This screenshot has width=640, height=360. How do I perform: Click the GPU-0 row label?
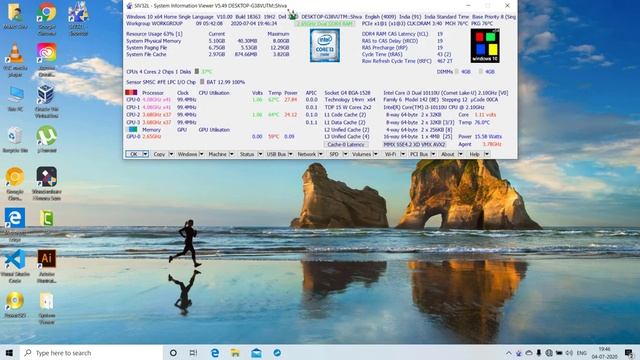tap(133, 136)
